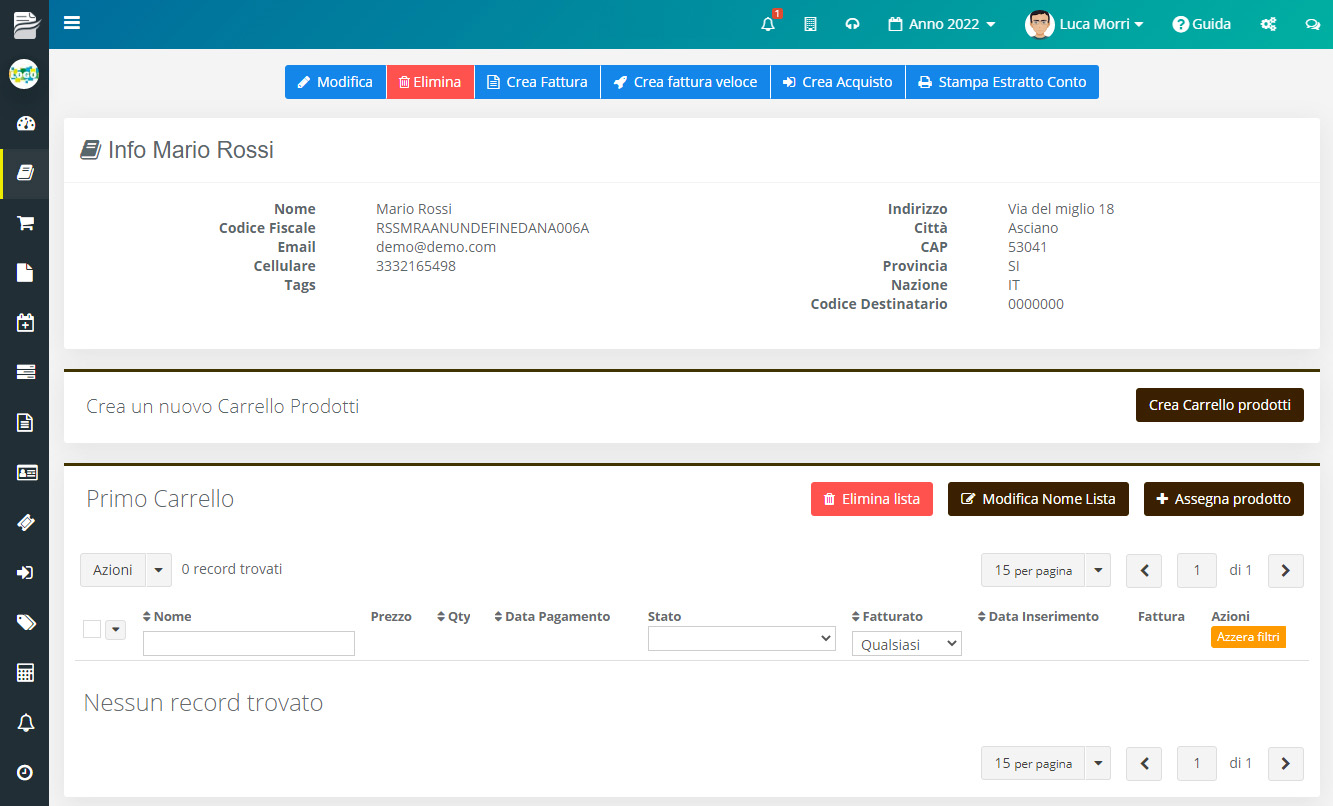Open the Luca Morri user menu
Screen dimensions: 1333x806
pyautogui.click(x=1085, y=24)
